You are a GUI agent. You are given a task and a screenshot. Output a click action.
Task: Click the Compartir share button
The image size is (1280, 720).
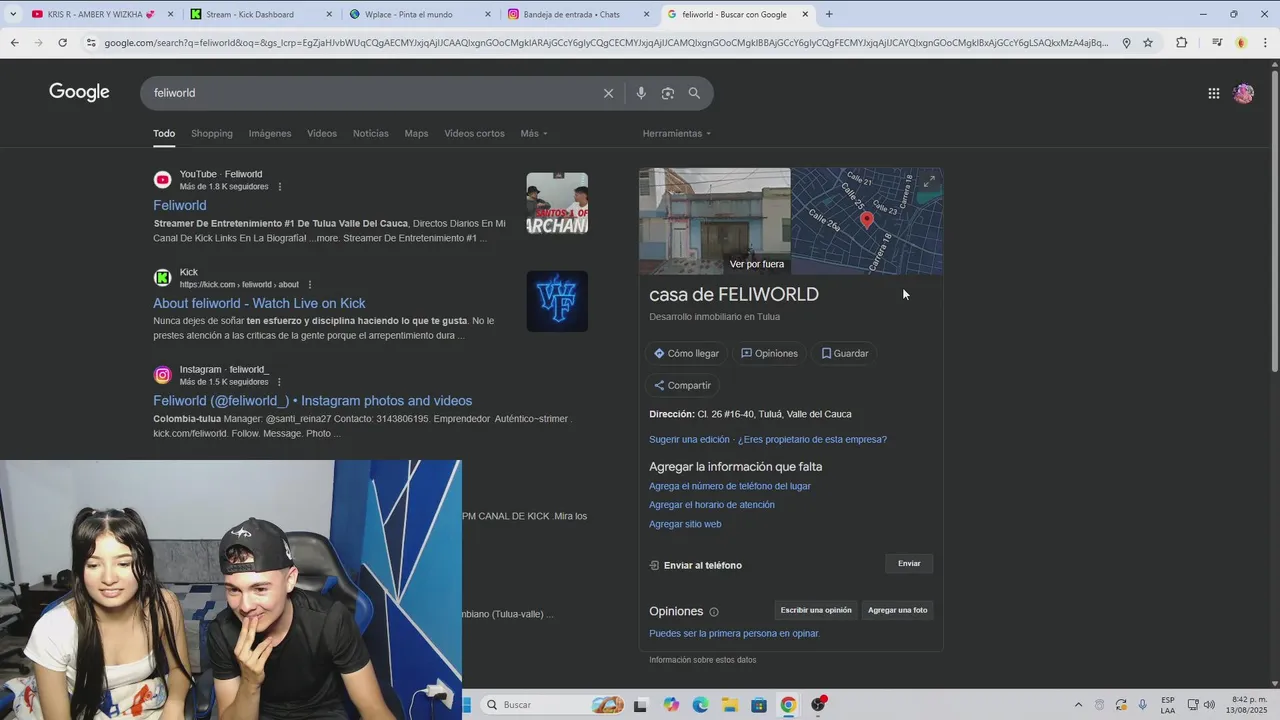coord(683,385)
